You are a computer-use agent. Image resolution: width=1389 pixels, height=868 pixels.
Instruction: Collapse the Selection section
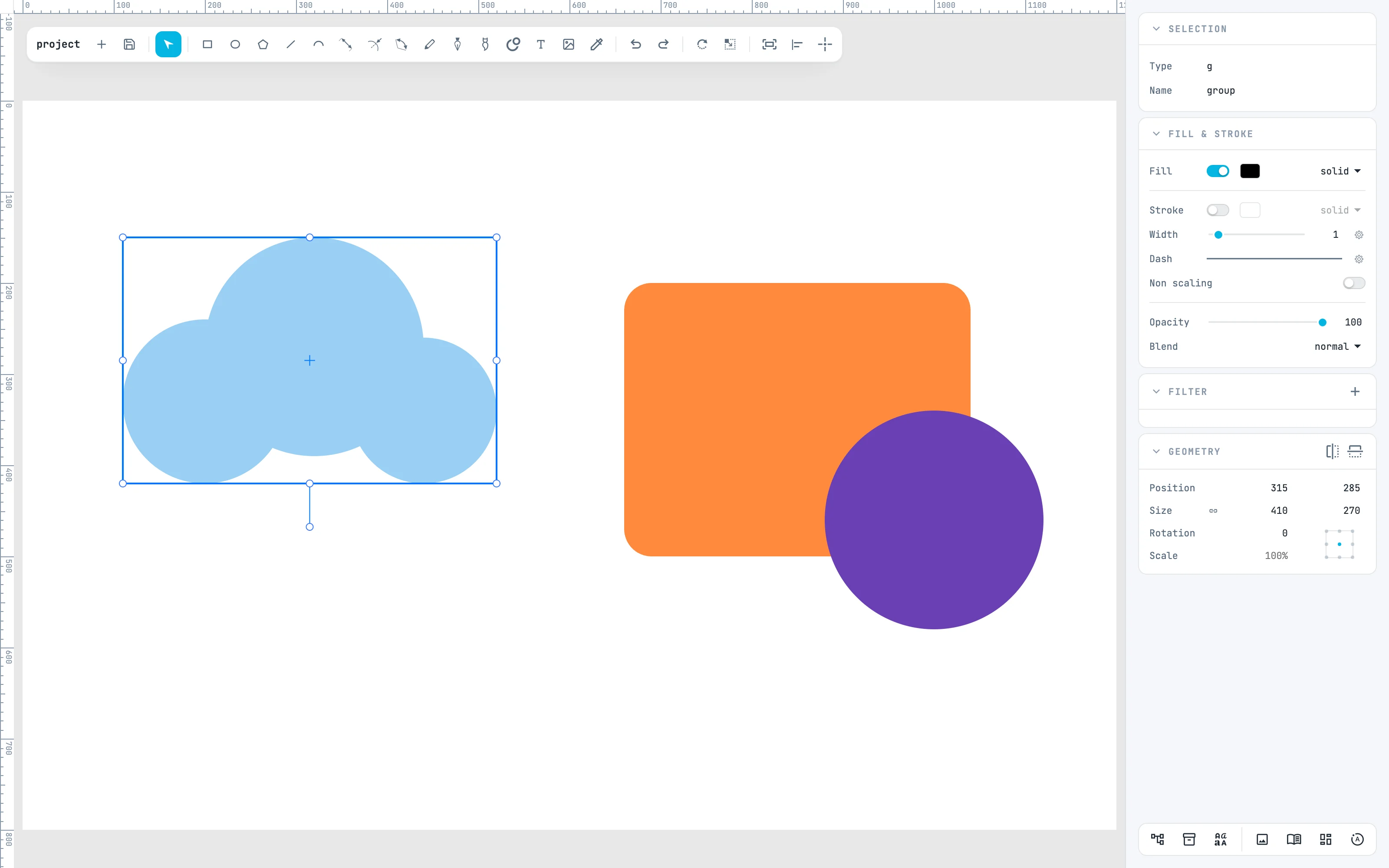click(x=1156, y=29)
